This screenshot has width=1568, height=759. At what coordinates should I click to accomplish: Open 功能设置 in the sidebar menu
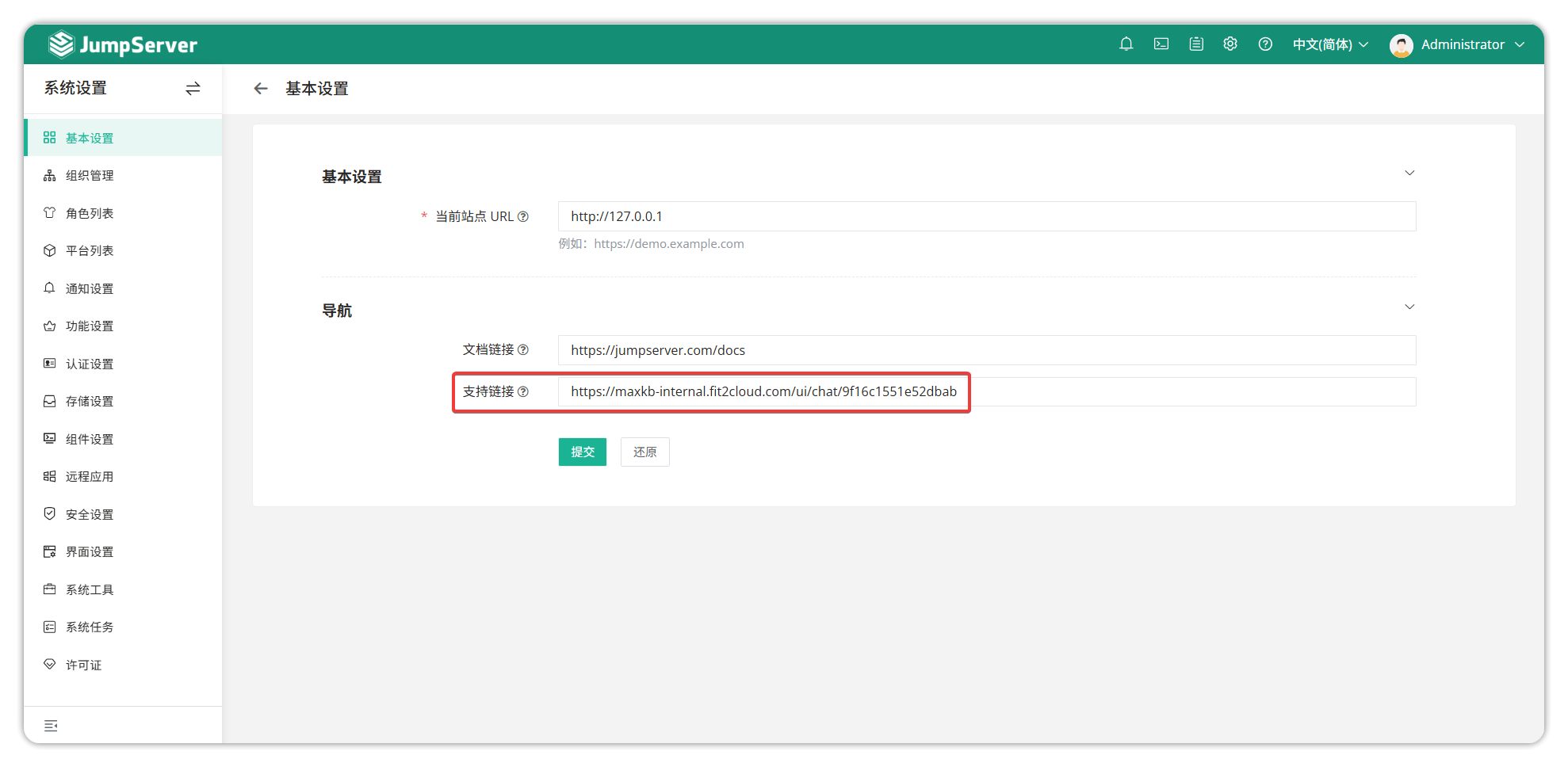click(123, 326)
